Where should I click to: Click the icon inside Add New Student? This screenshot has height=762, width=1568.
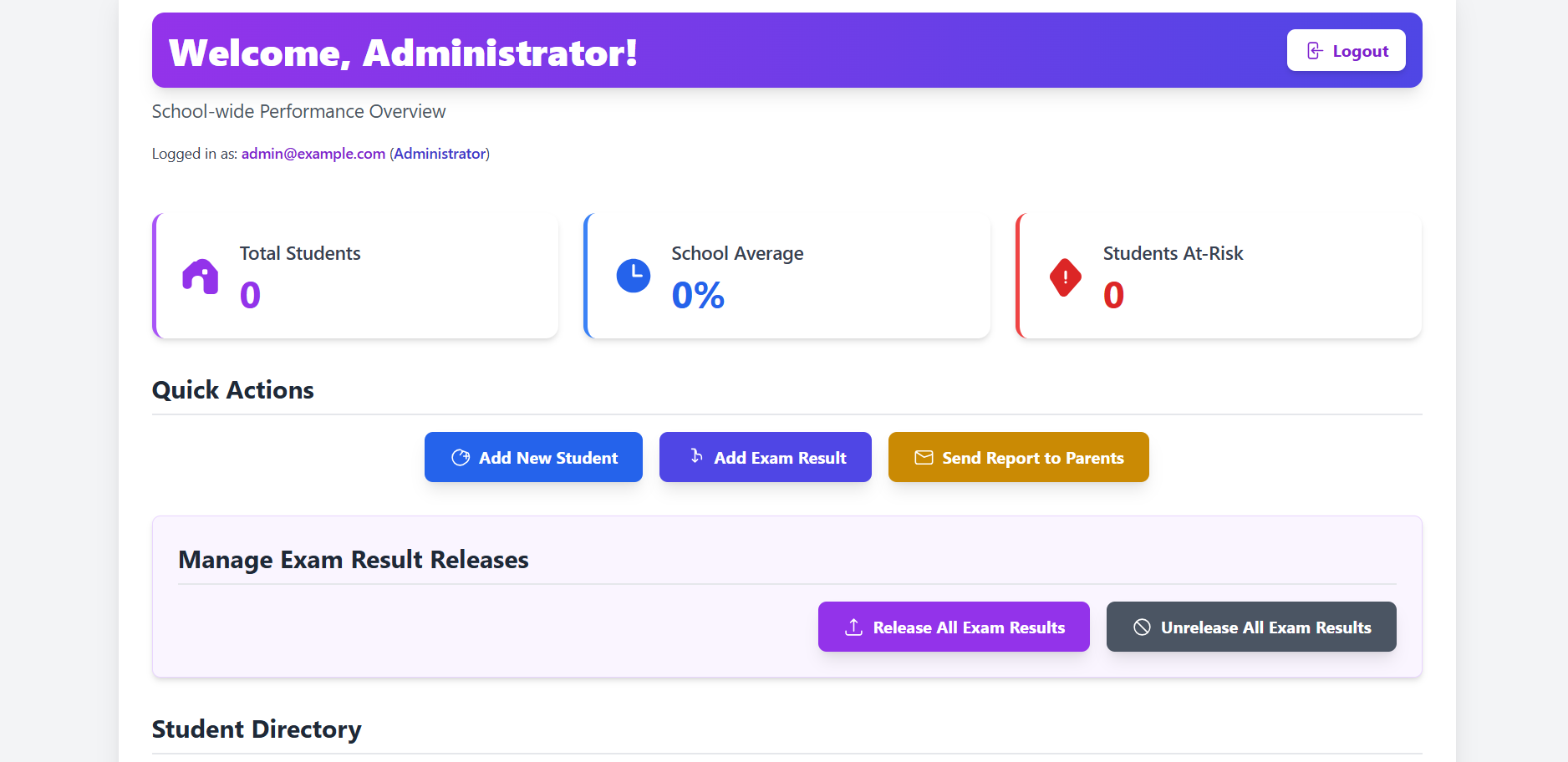[x=461, y=458]
